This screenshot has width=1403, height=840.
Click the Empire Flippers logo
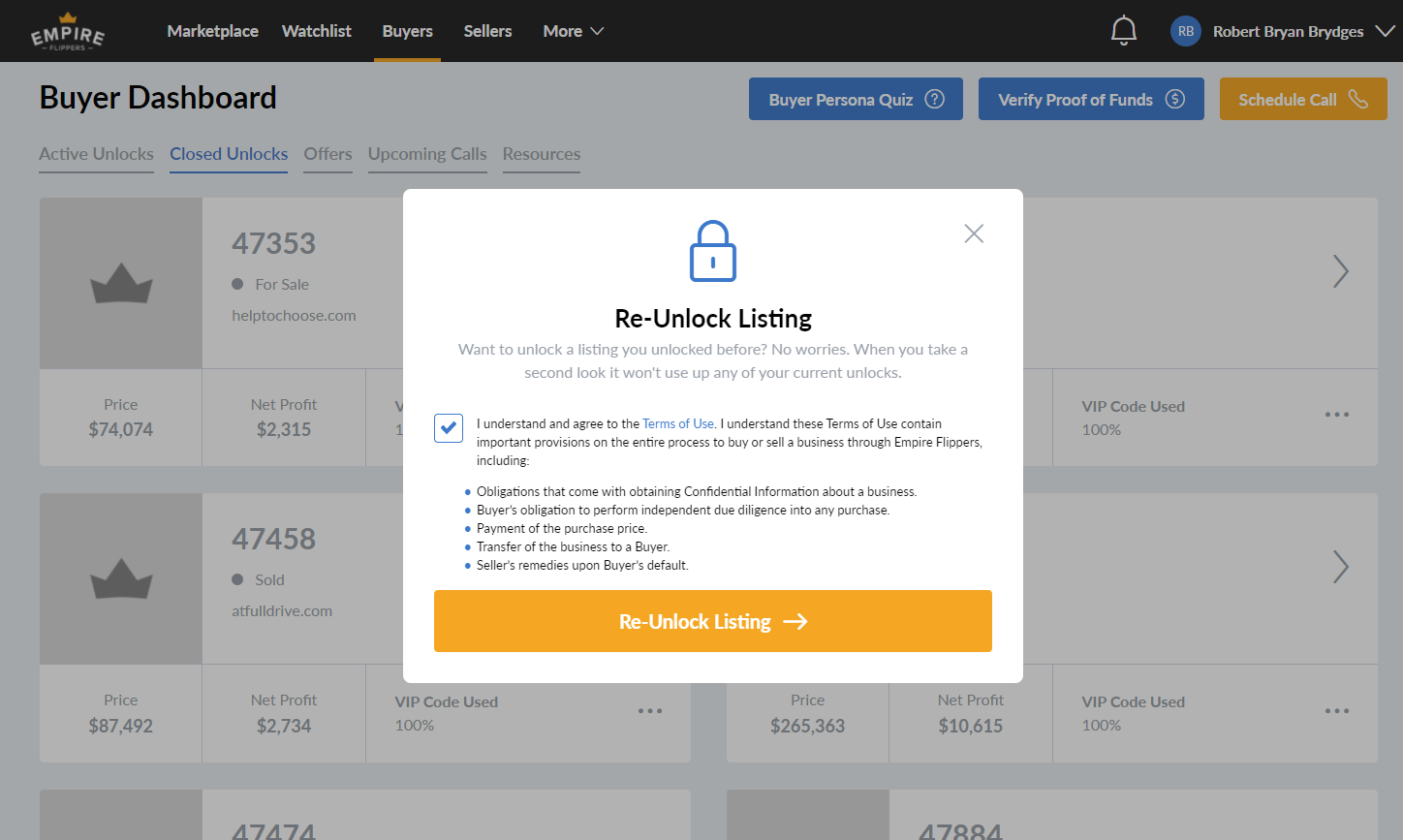pos(68,31)
